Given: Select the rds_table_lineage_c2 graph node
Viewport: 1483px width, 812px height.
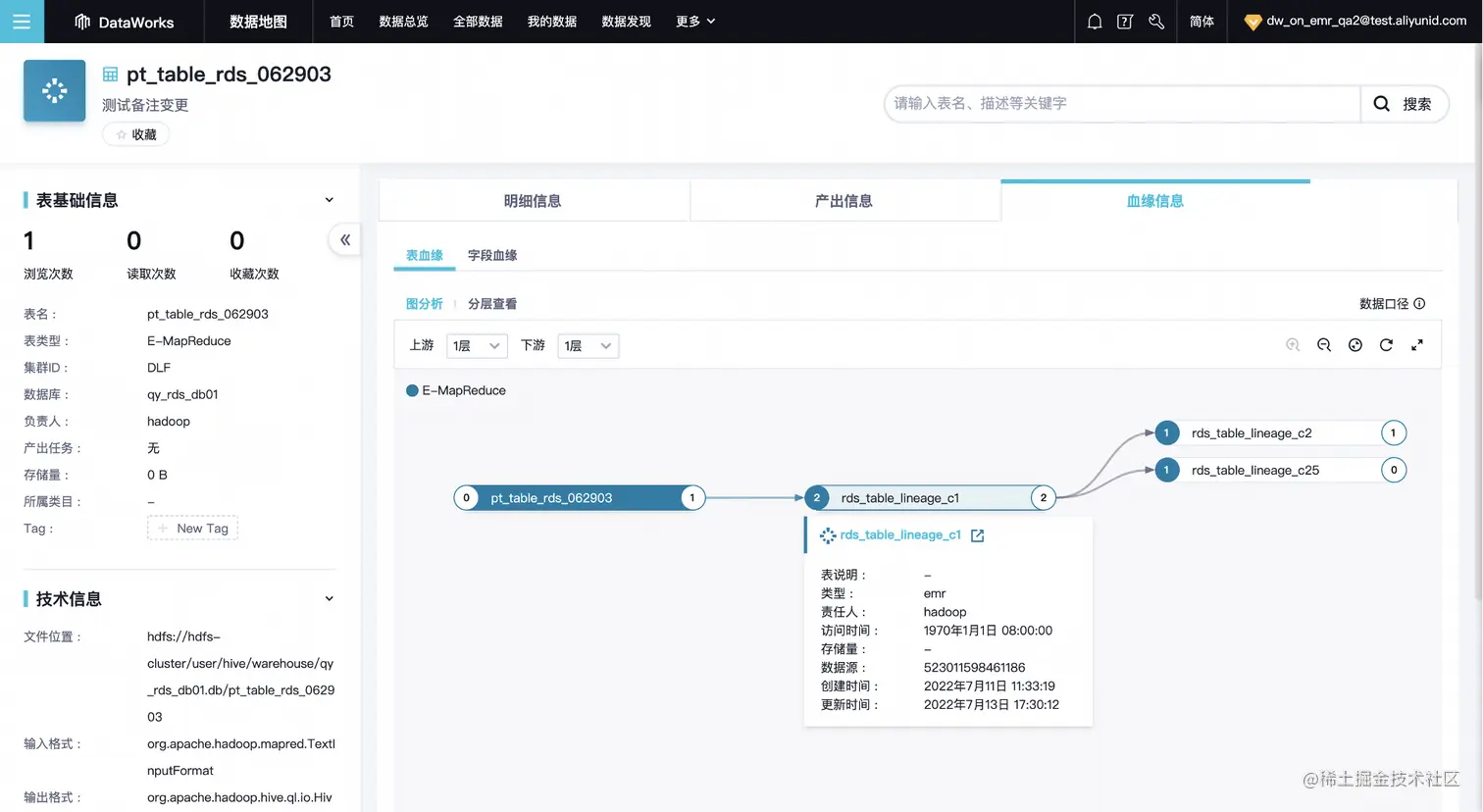Looking at the screenshot, I should tap(1280, 433).
